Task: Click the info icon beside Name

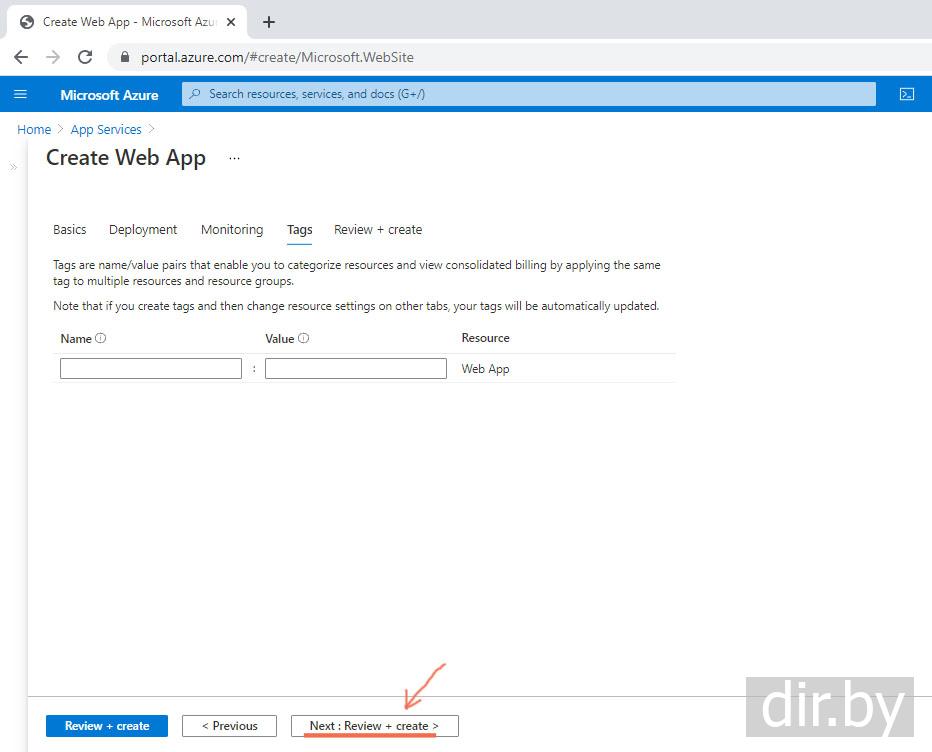Action: click(100, 338)
